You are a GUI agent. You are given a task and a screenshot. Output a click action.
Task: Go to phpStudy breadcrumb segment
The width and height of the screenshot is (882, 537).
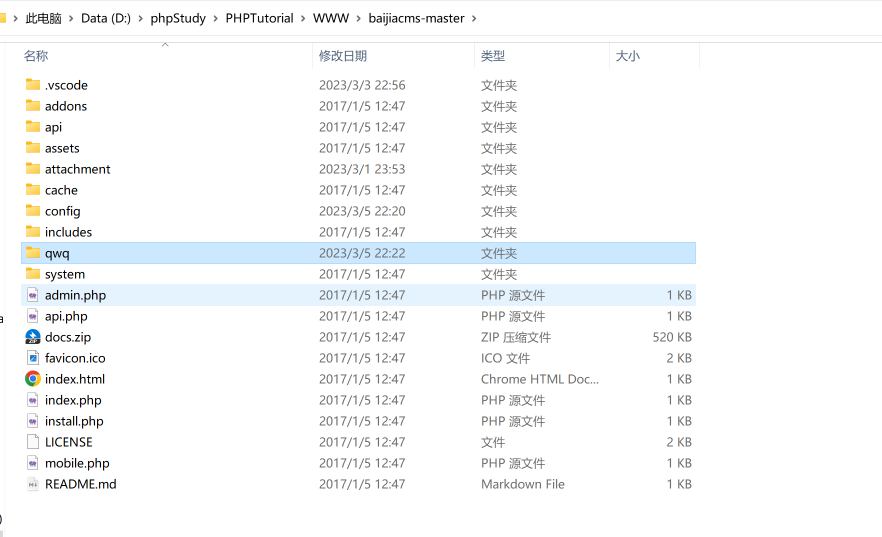coord(178,18)
